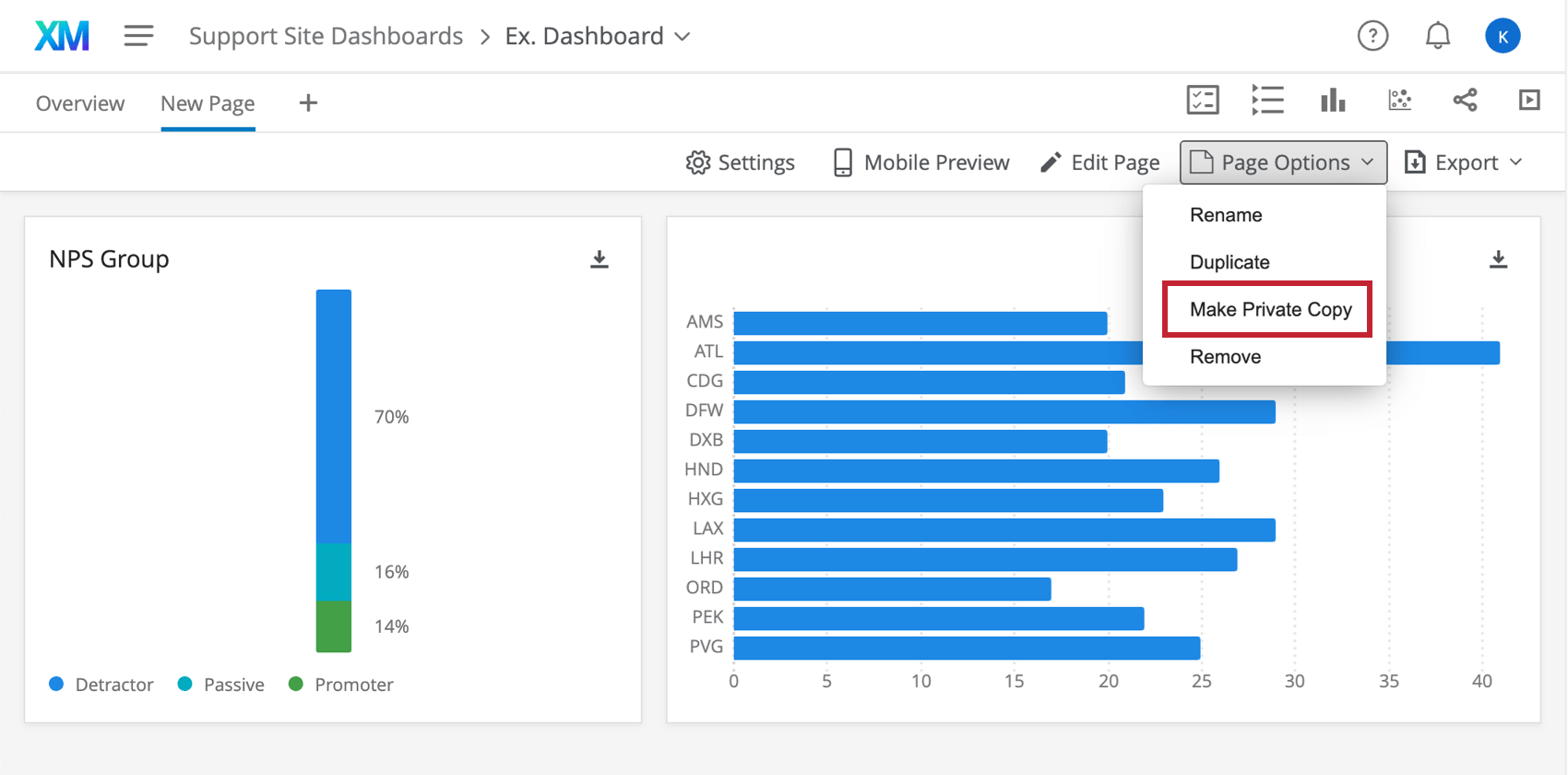Open the list outline icon in toolbar
The height and width of the screenshot is (775, 1568).
1267,100
